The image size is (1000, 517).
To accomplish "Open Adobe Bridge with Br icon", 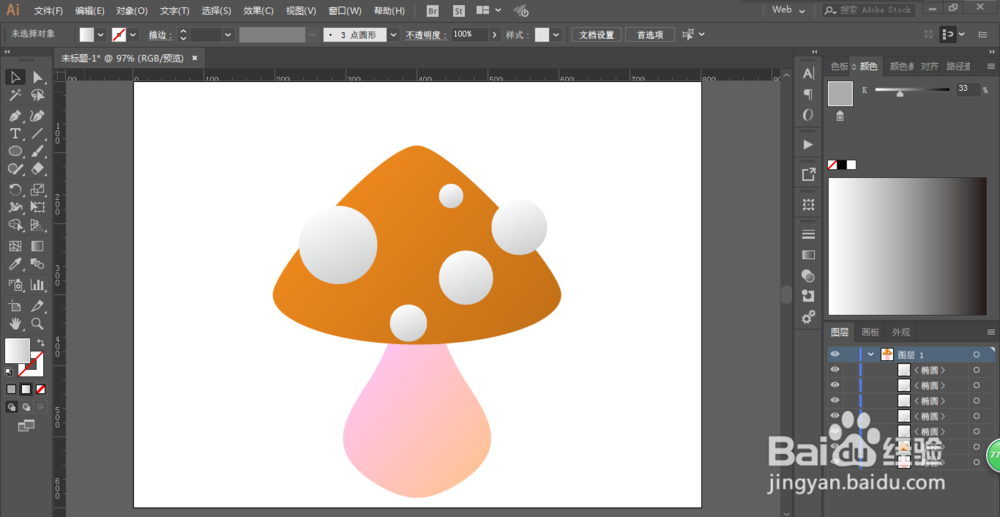I will click(432, 11).
